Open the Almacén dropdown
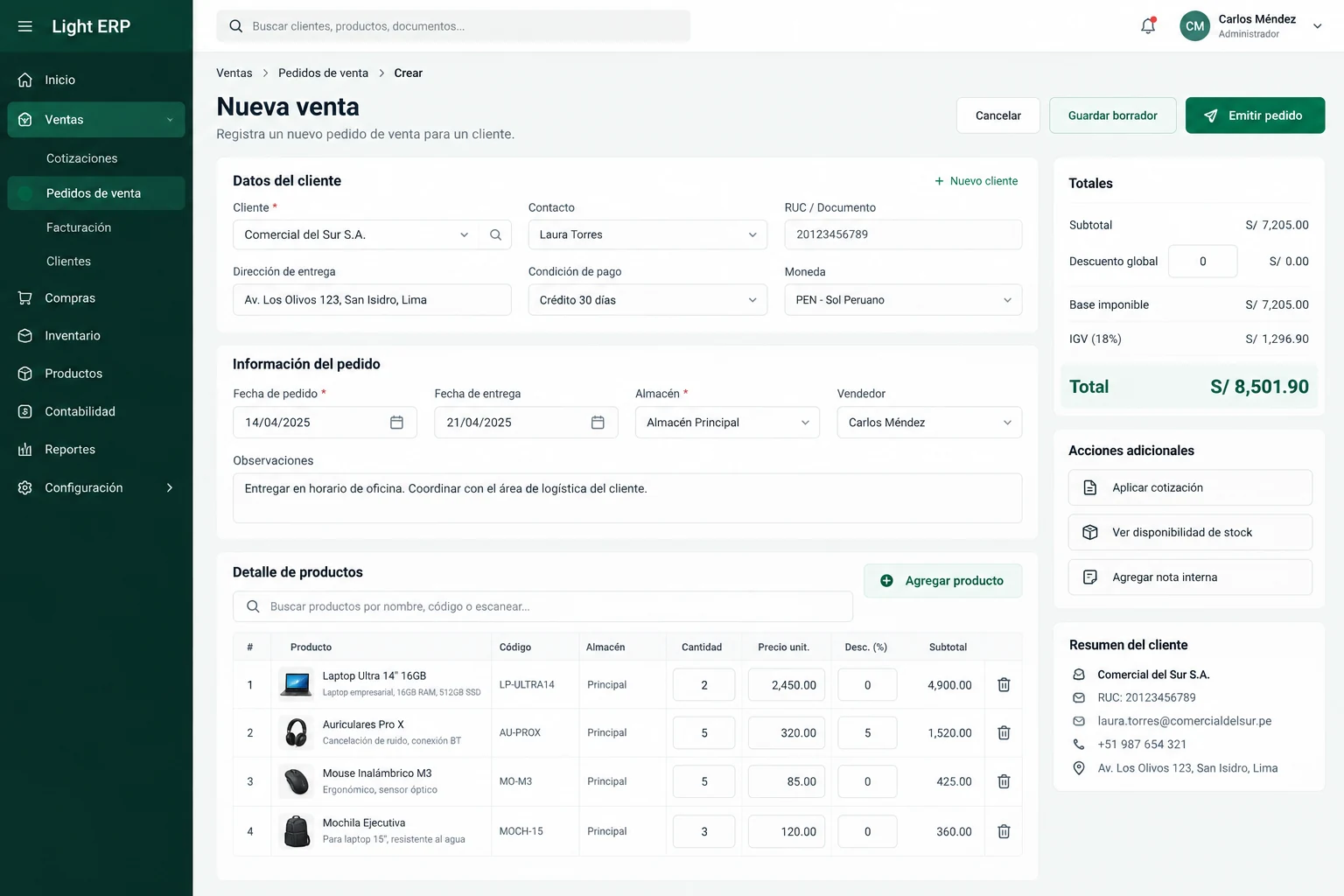The image size is (1344, 896). 727,423
